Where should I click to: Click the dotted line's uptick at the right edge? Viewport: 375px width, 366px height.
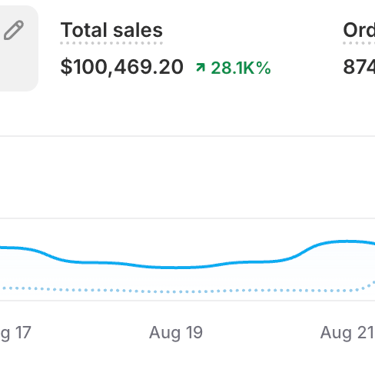[x=369, y=284]
